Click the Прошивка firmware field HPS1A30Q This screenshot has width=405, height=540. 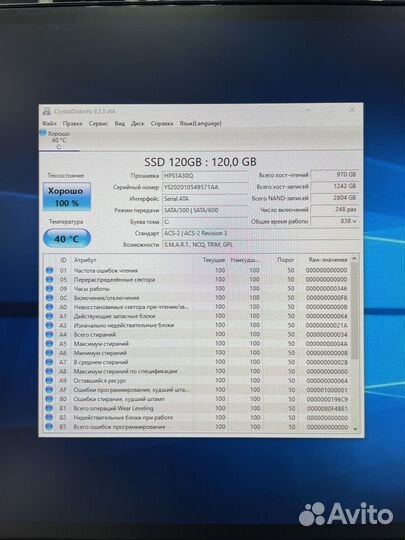pos(205,176)
